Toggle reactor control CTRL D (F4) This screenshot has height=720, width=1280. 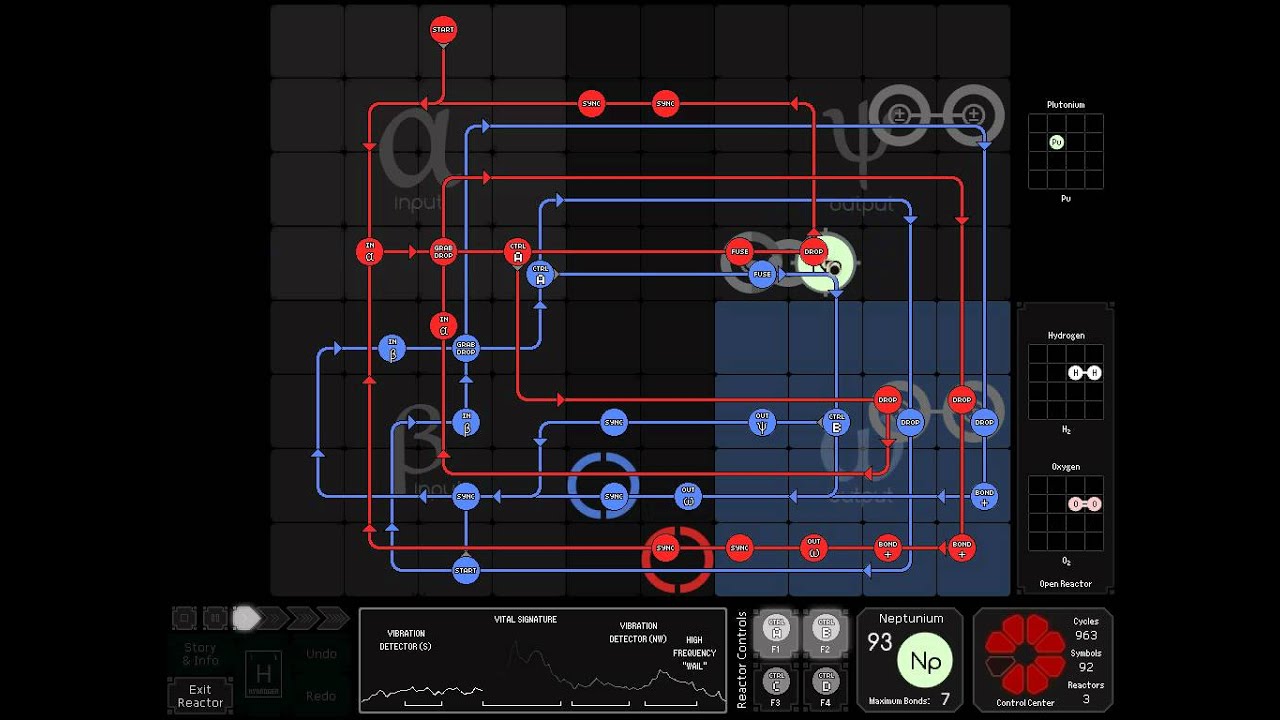pyautogui.click(x=825, y=685)
